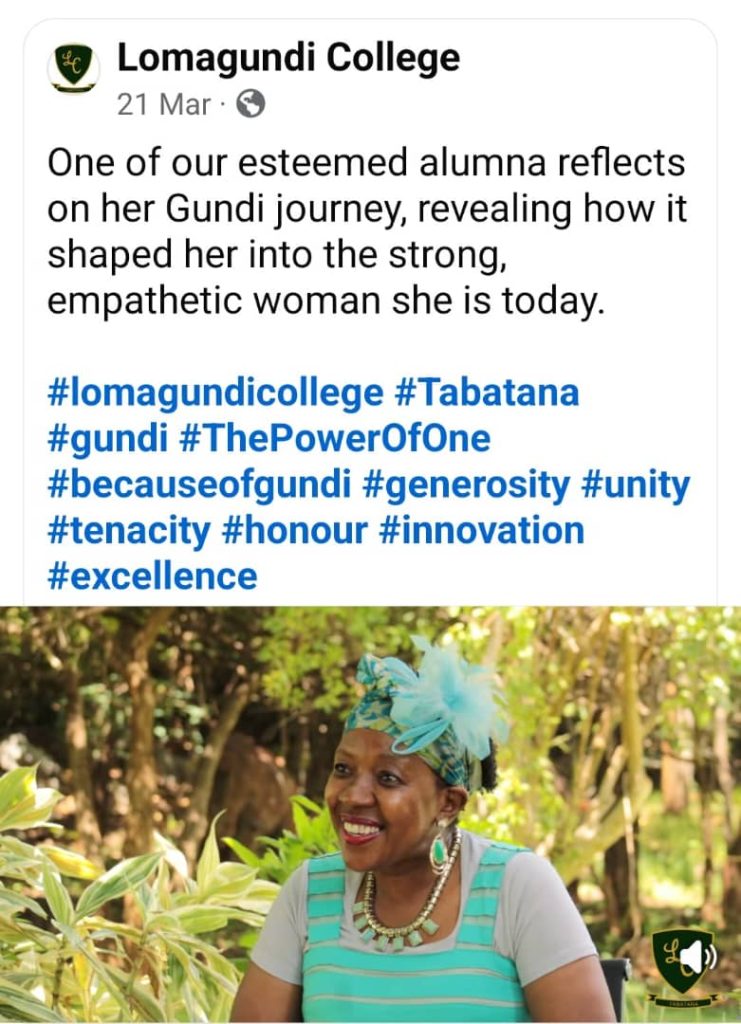Screen dimensions: 741x1024
Task: Open Lomagundi College profile picture
Action: [74, 68]
